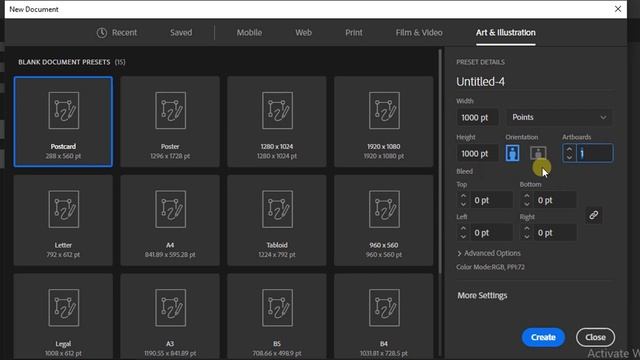Choose the Poster preset icon
The height and width of the screenshot is (360, 640).
click(x=171, y=111)
